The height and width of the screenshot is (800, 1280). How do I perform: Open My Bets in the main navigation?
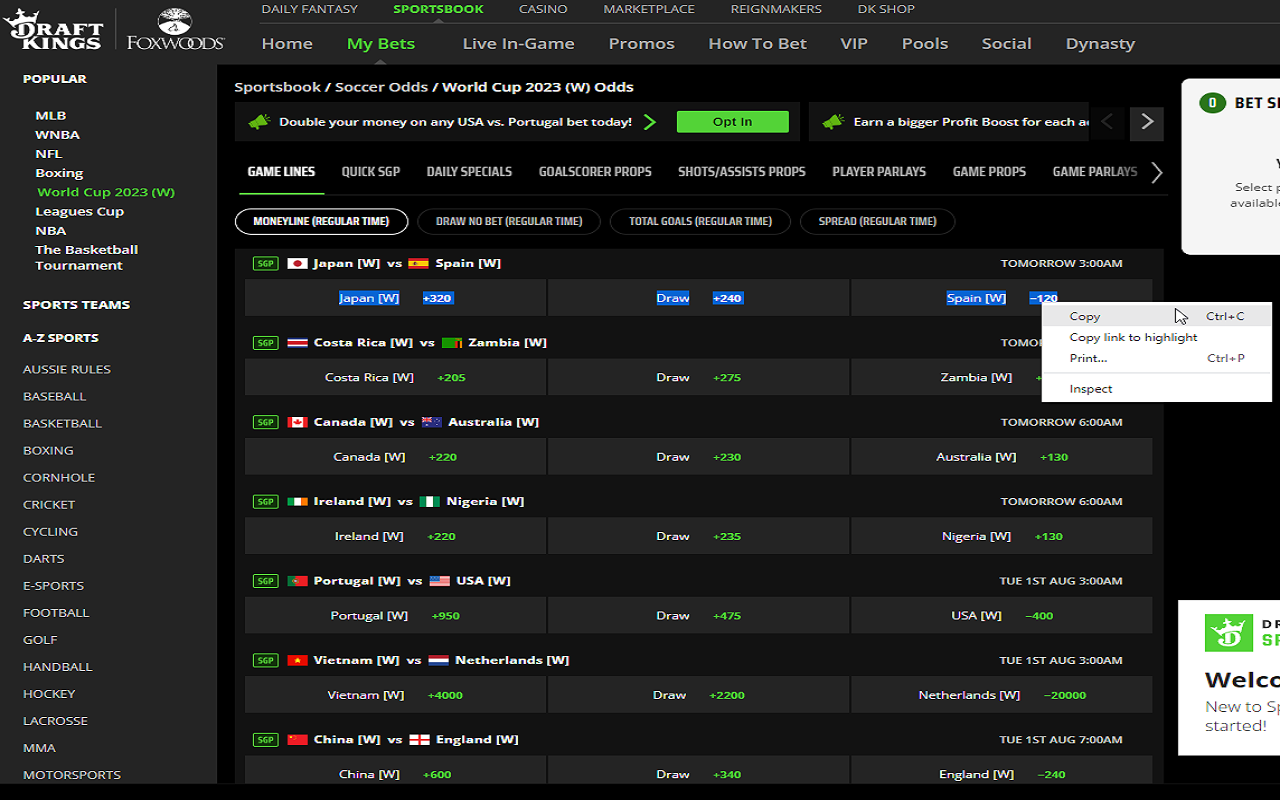(x=381, y=44)
